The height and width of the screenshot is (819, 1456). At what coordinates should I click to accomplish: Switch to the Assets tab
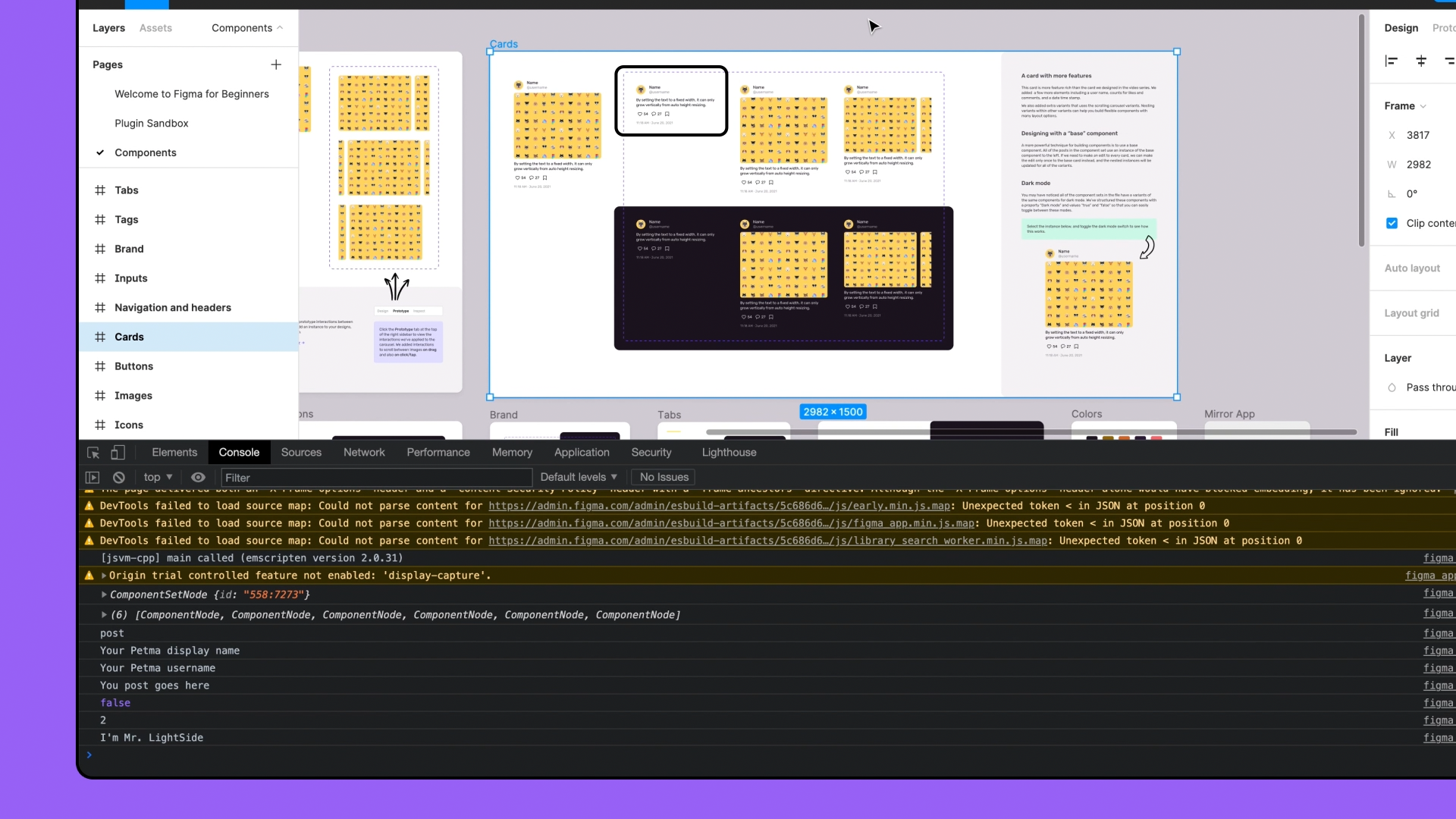pyautogui.click(x=155, y=28)
